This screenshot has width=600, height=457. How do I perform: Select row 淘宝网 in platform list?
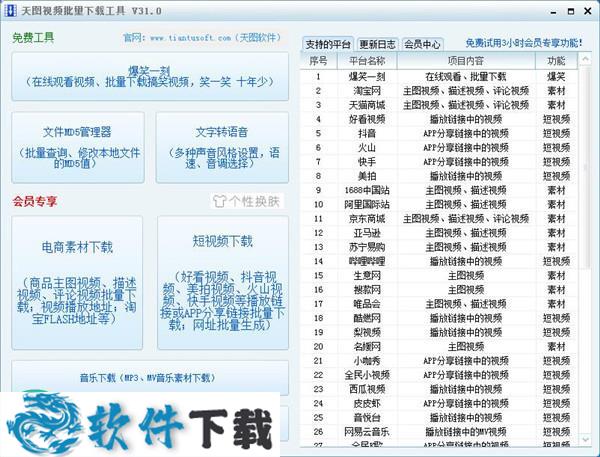(x=439, y=91)
